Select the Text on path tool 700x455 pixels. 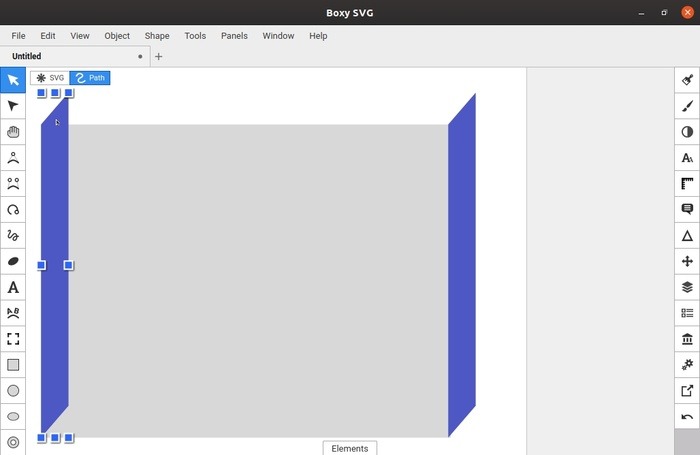click(x=13, y=313)
